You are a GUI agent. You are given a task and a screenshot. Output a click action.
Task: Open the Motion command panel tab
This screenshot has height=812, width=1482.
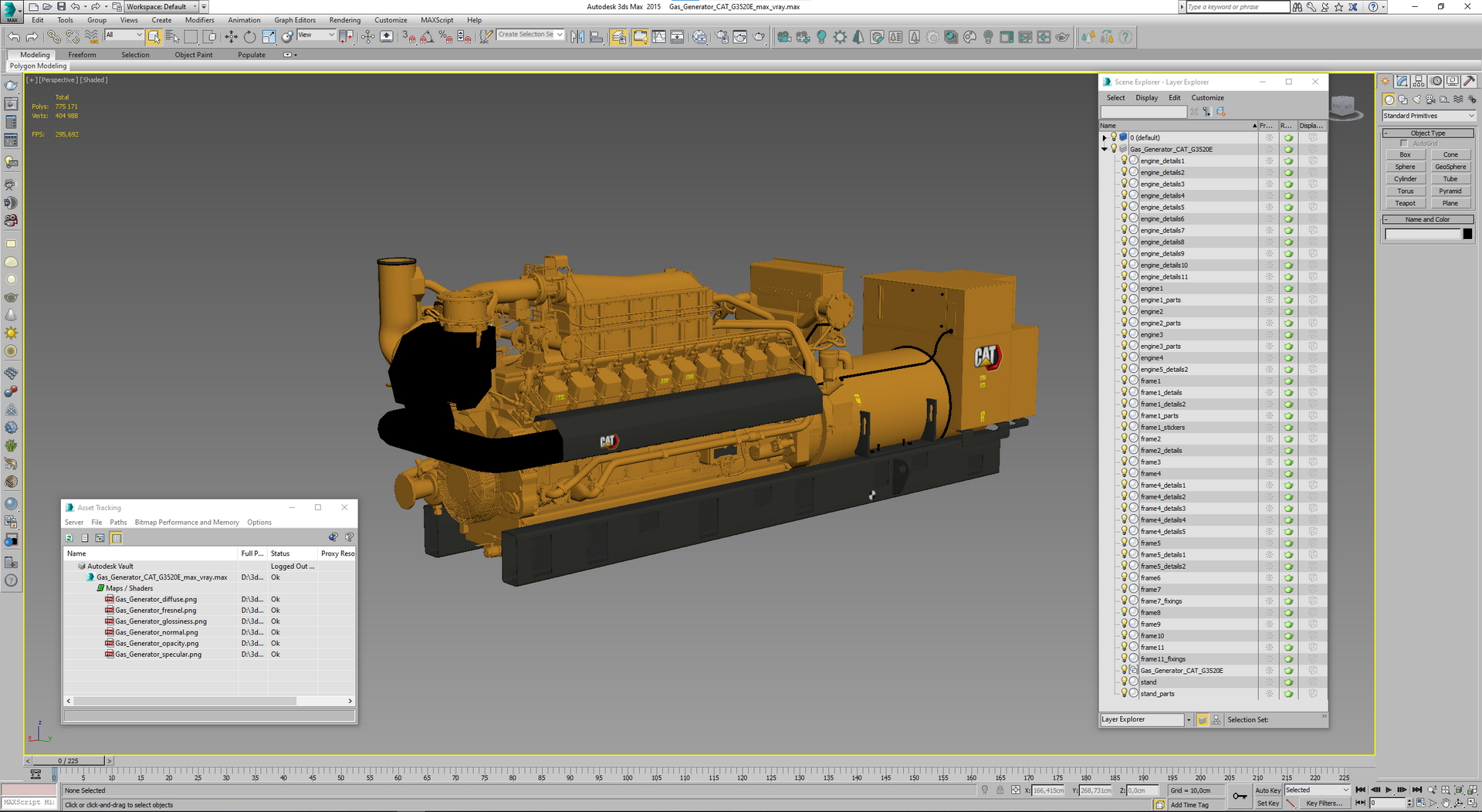point(1436,81)
